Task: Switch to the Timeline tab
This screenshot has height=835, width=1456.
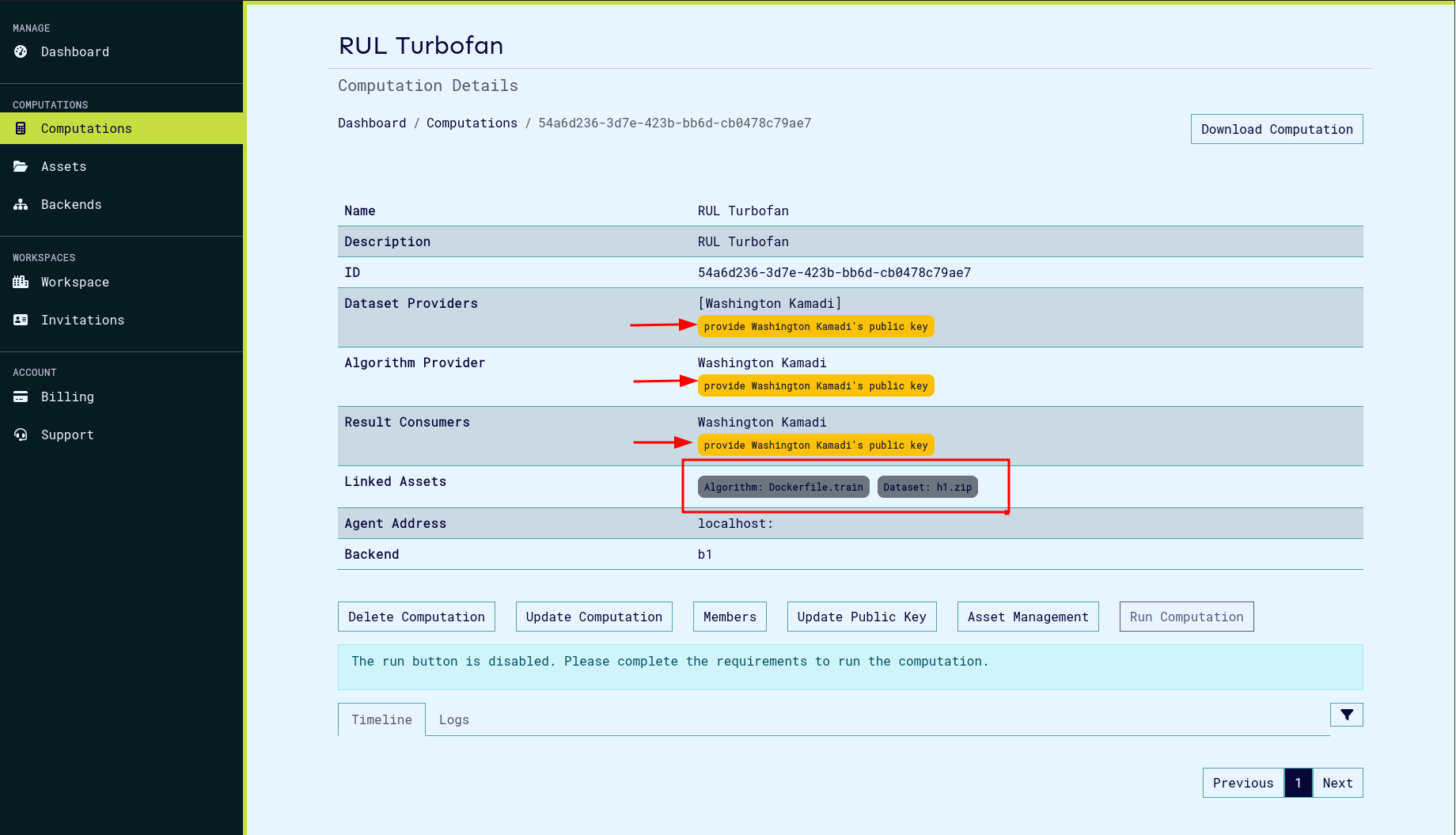Action: [381, 719]
